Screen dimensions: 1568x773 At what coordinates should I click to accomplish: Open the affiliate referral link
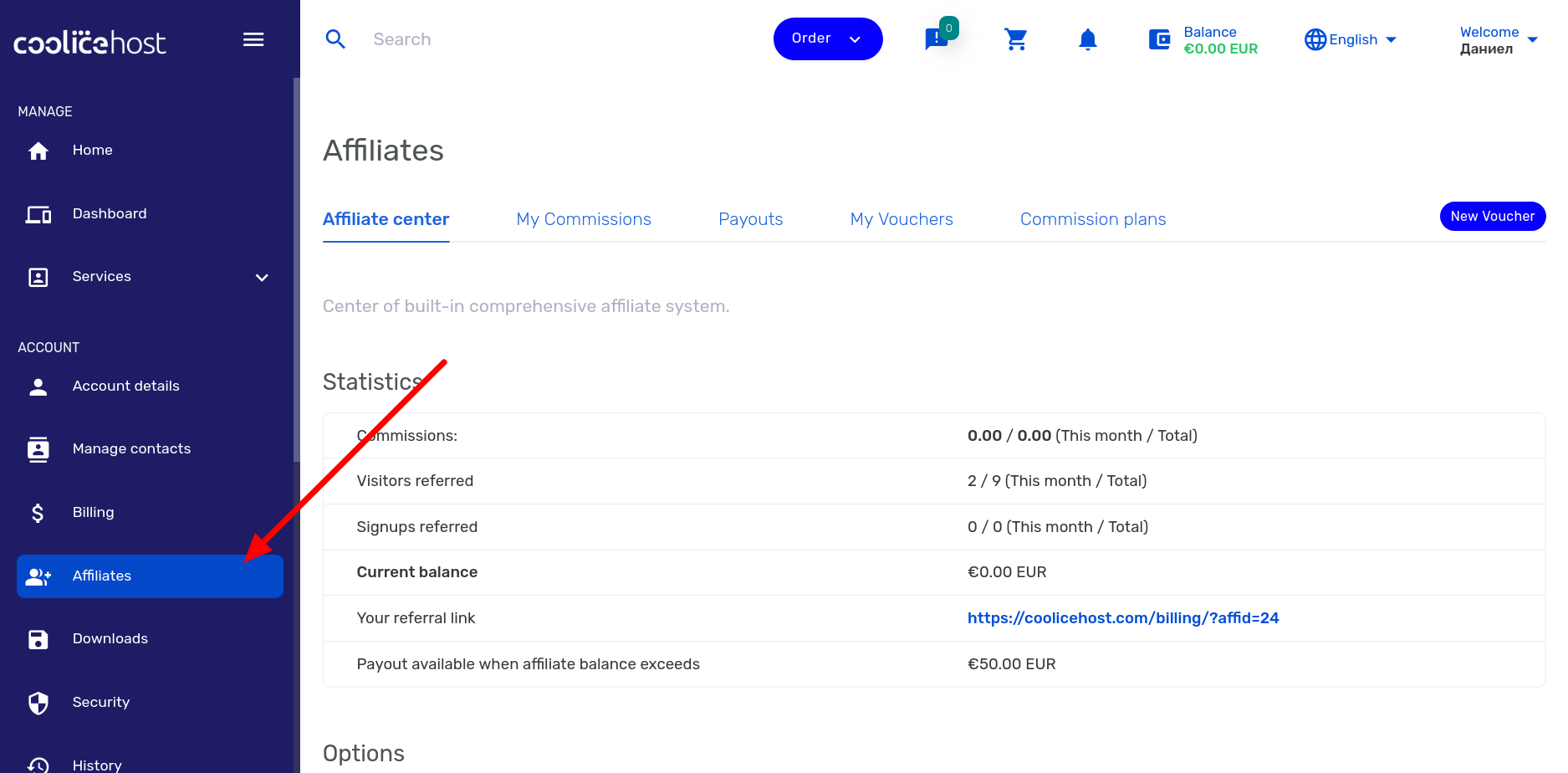pos(1123,618)
